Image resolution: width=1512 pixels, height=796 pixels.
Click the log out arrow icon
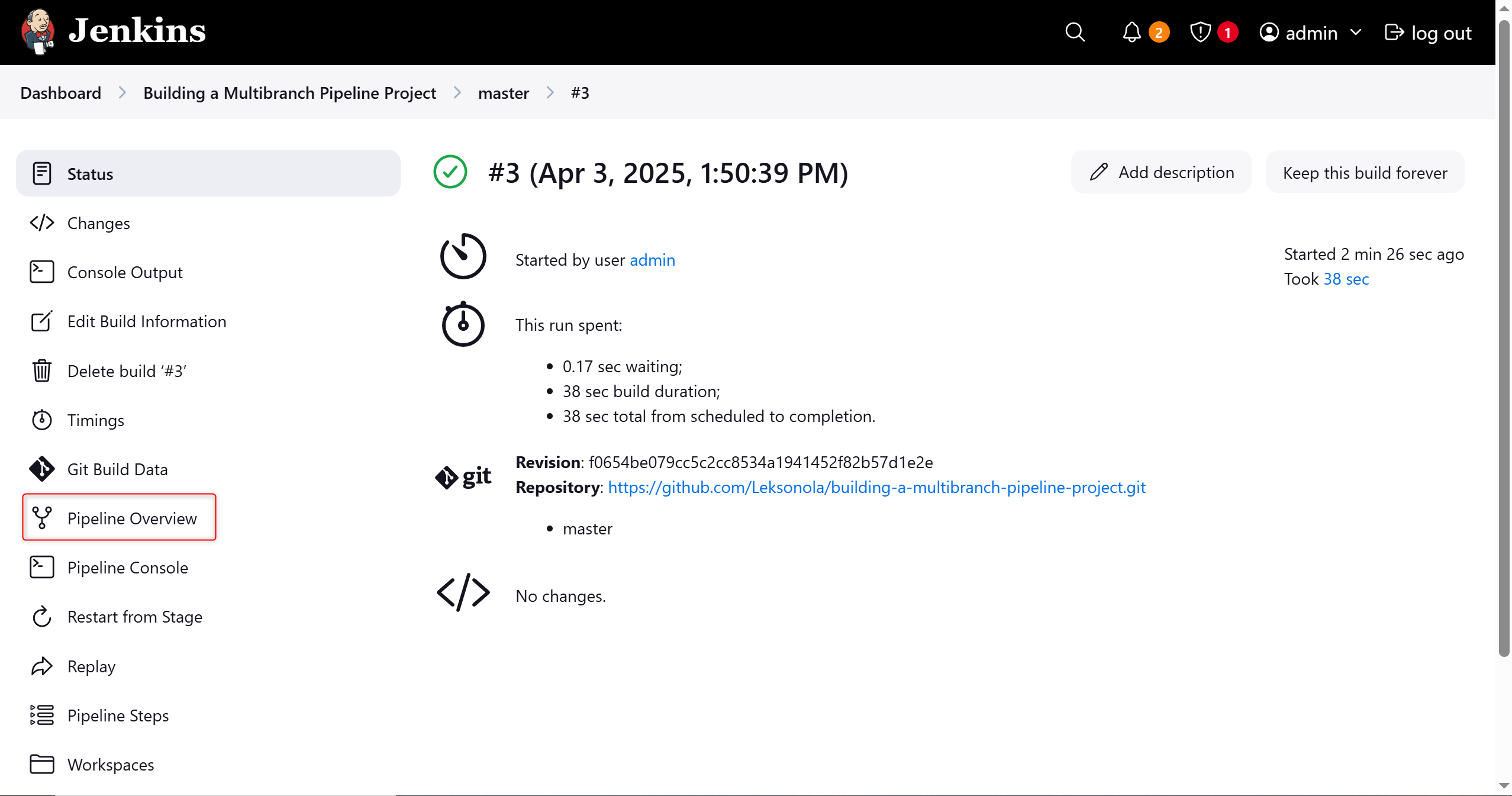pyautogui.click(x=1394, y=32)
